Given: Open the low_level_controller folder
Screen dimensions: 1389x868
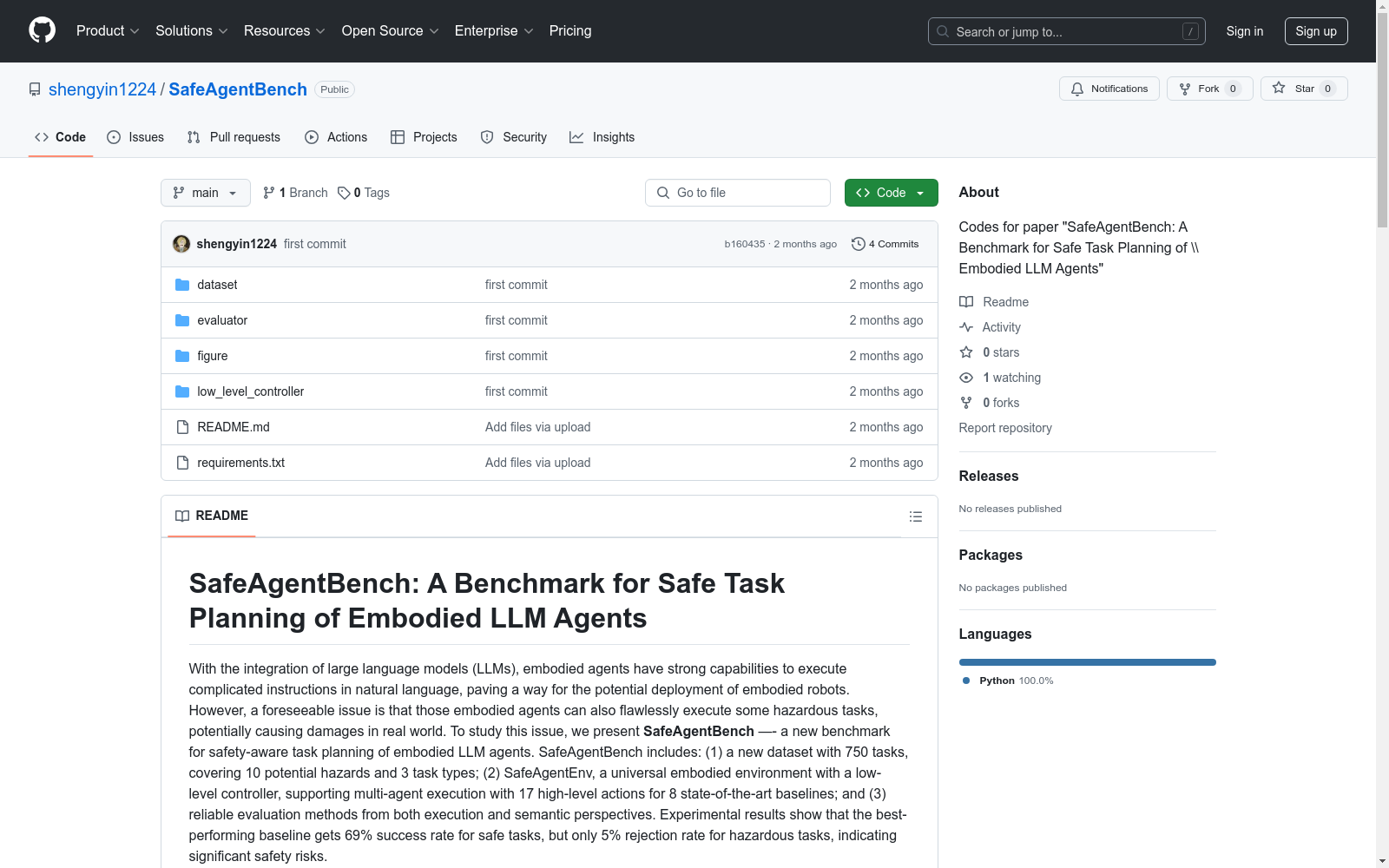Looking at the screenshot, I should click(x=251, y=391).
